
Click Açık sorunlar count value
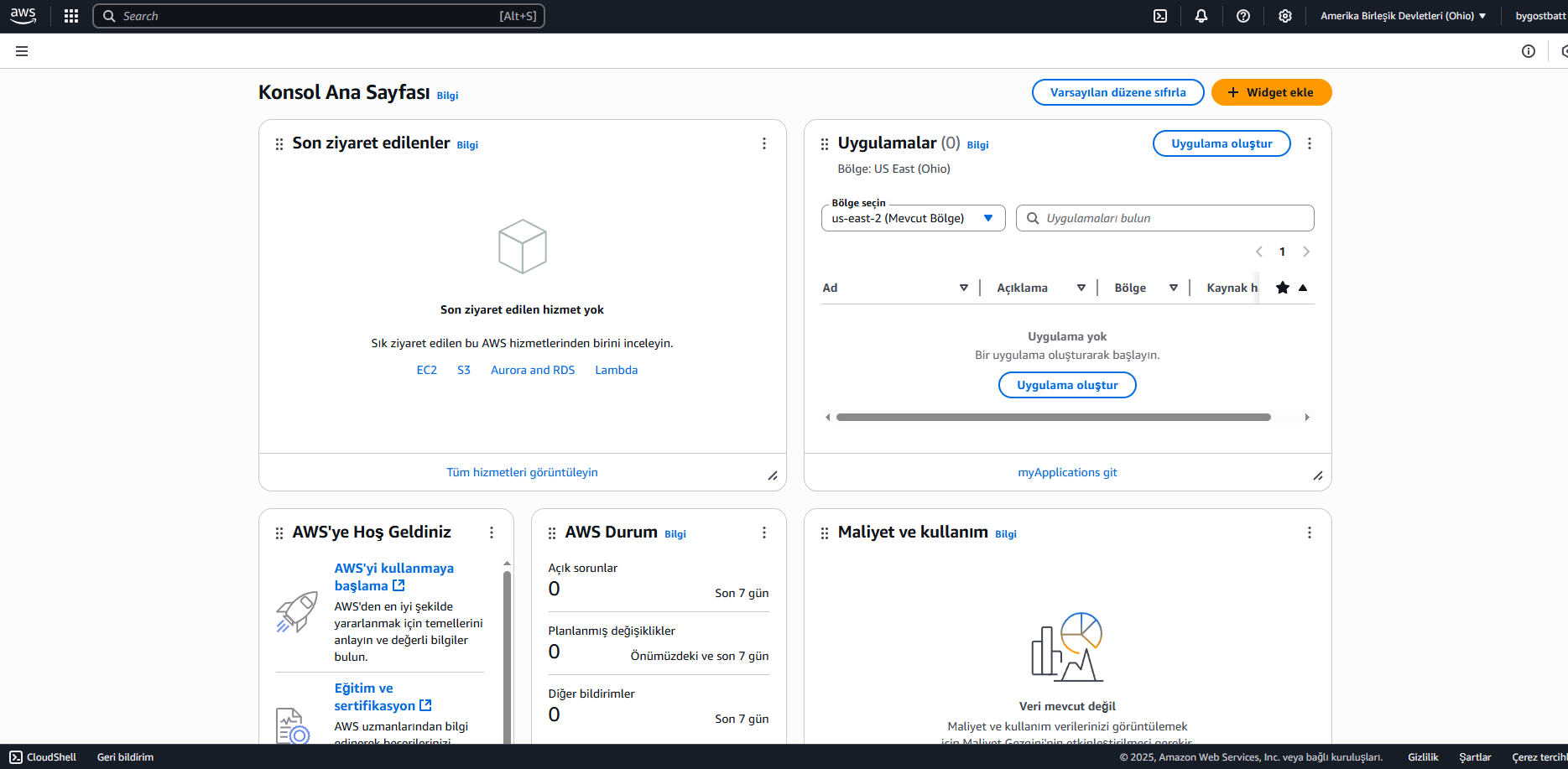pos(554,589)
